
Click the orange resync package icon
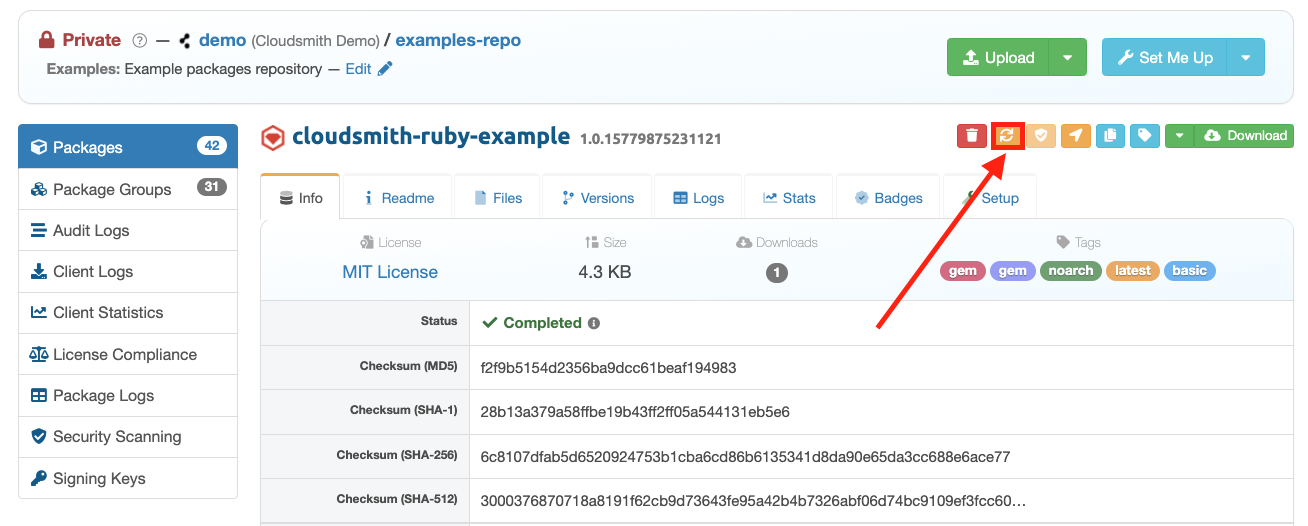tap(1007, 136)
